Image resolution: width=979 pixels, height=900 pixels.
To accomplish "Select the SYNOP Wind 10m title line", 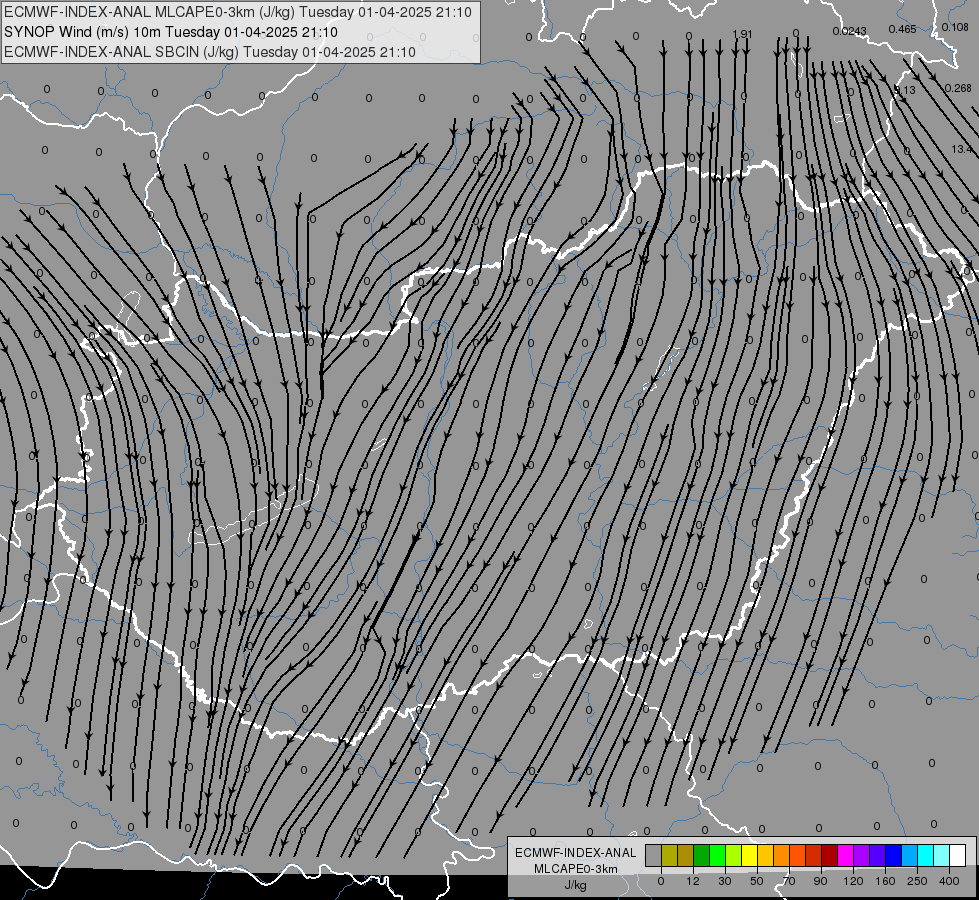I will pos(170,32).
